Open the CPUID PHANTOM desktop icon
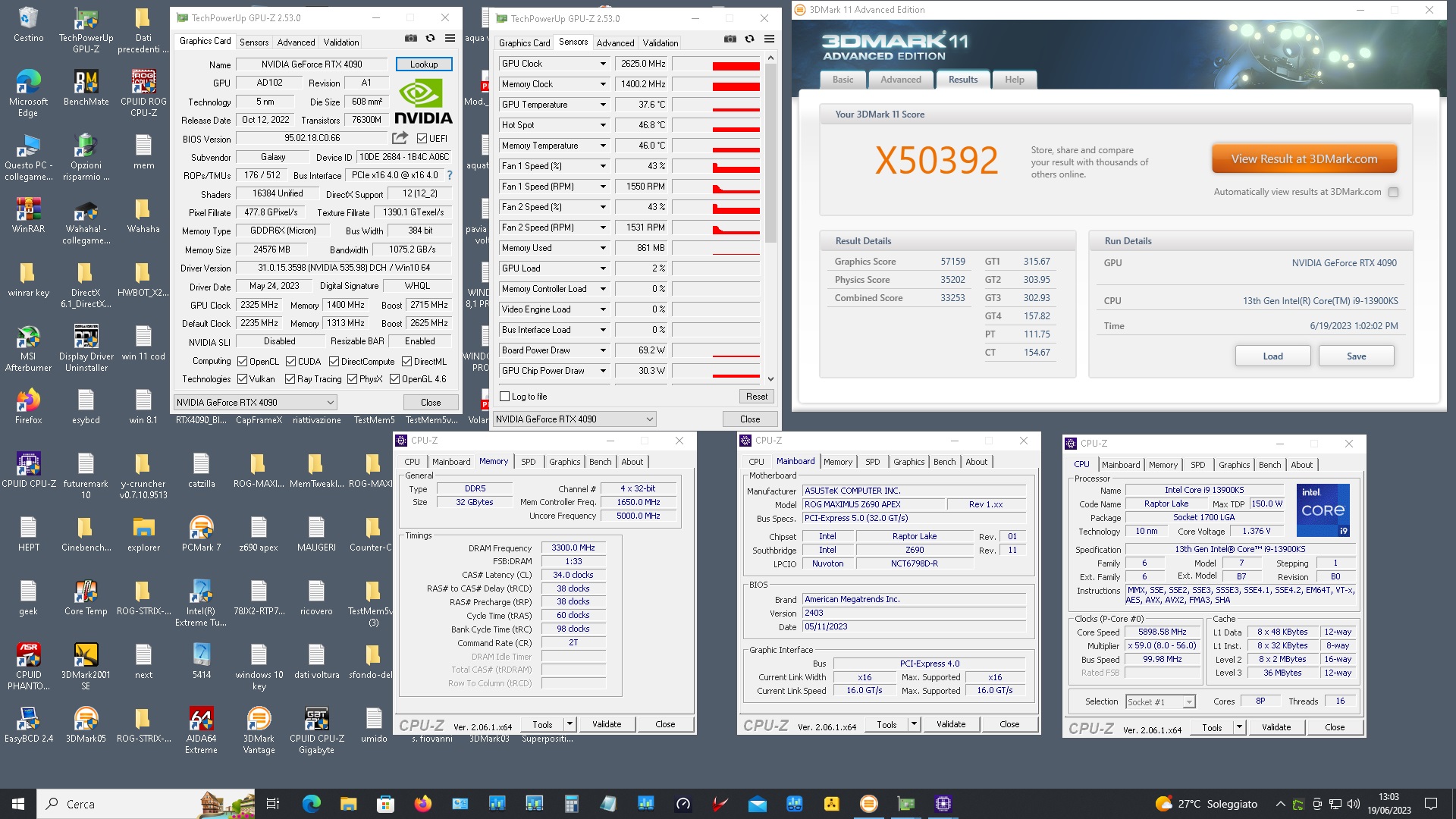 [x=28, y=667]
